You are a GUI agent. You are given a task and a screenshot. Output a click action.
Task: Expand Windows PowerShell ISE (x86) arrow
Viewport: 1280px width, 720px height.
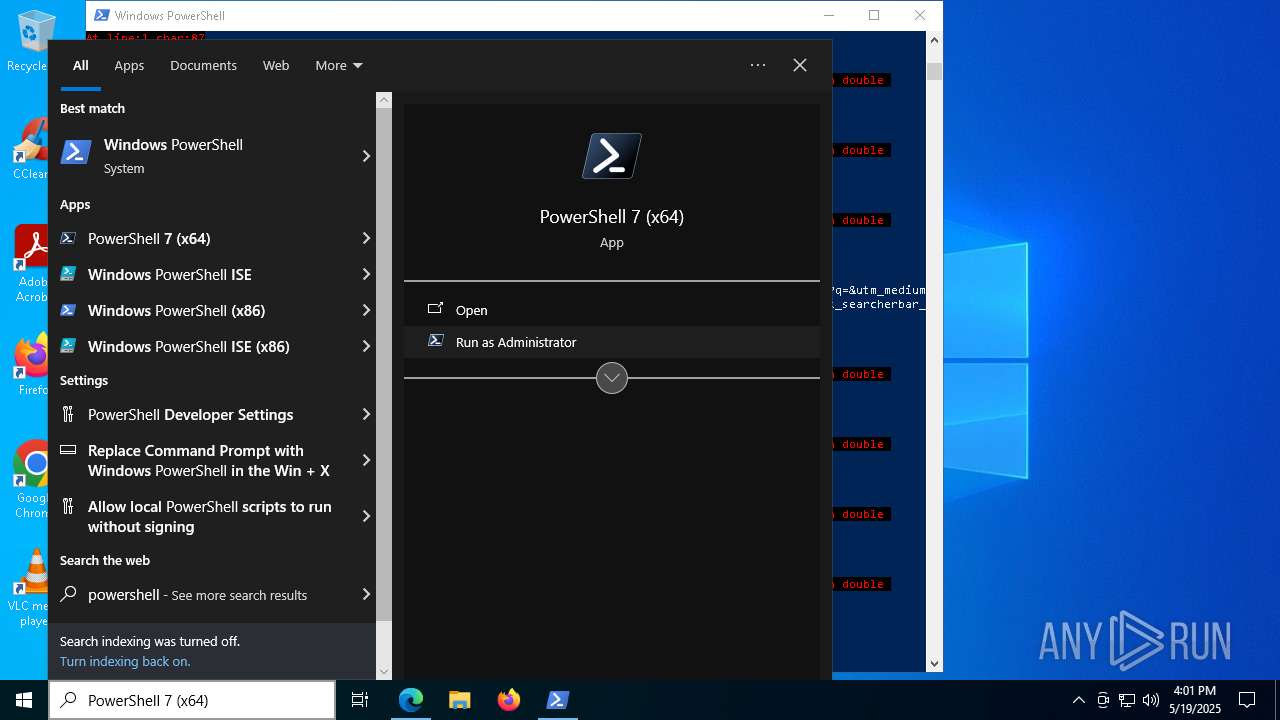366,346
